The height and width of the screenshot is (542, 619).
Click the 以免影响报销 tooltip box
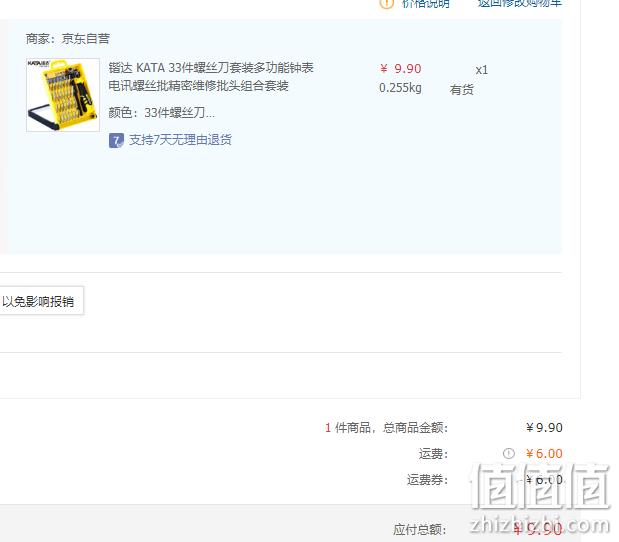pyautogui.click(x=41, y=301)
